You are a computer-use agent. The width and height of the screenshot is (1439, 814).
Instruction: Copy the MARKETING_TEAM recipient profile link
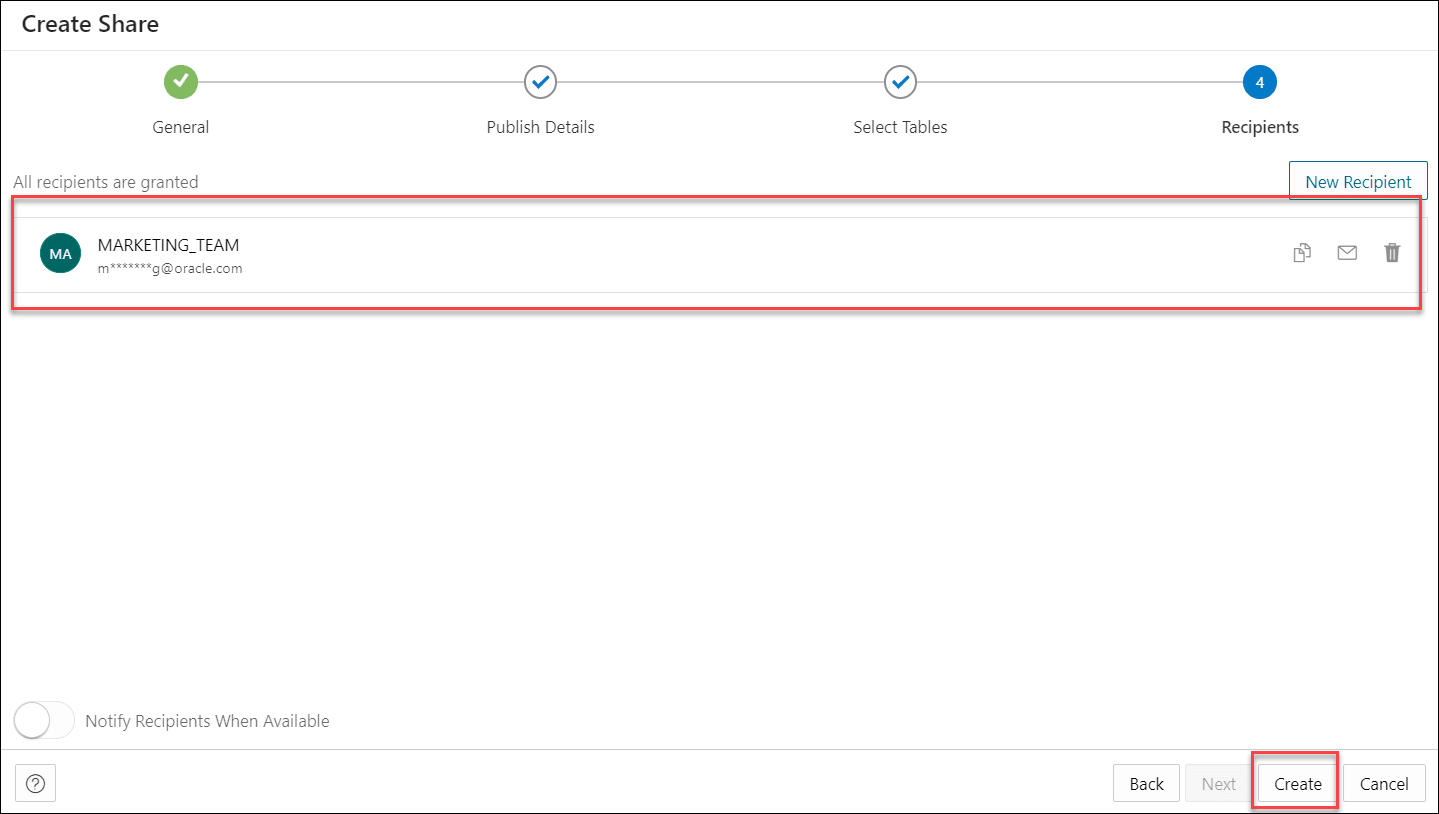click(x=1301, y=252)
